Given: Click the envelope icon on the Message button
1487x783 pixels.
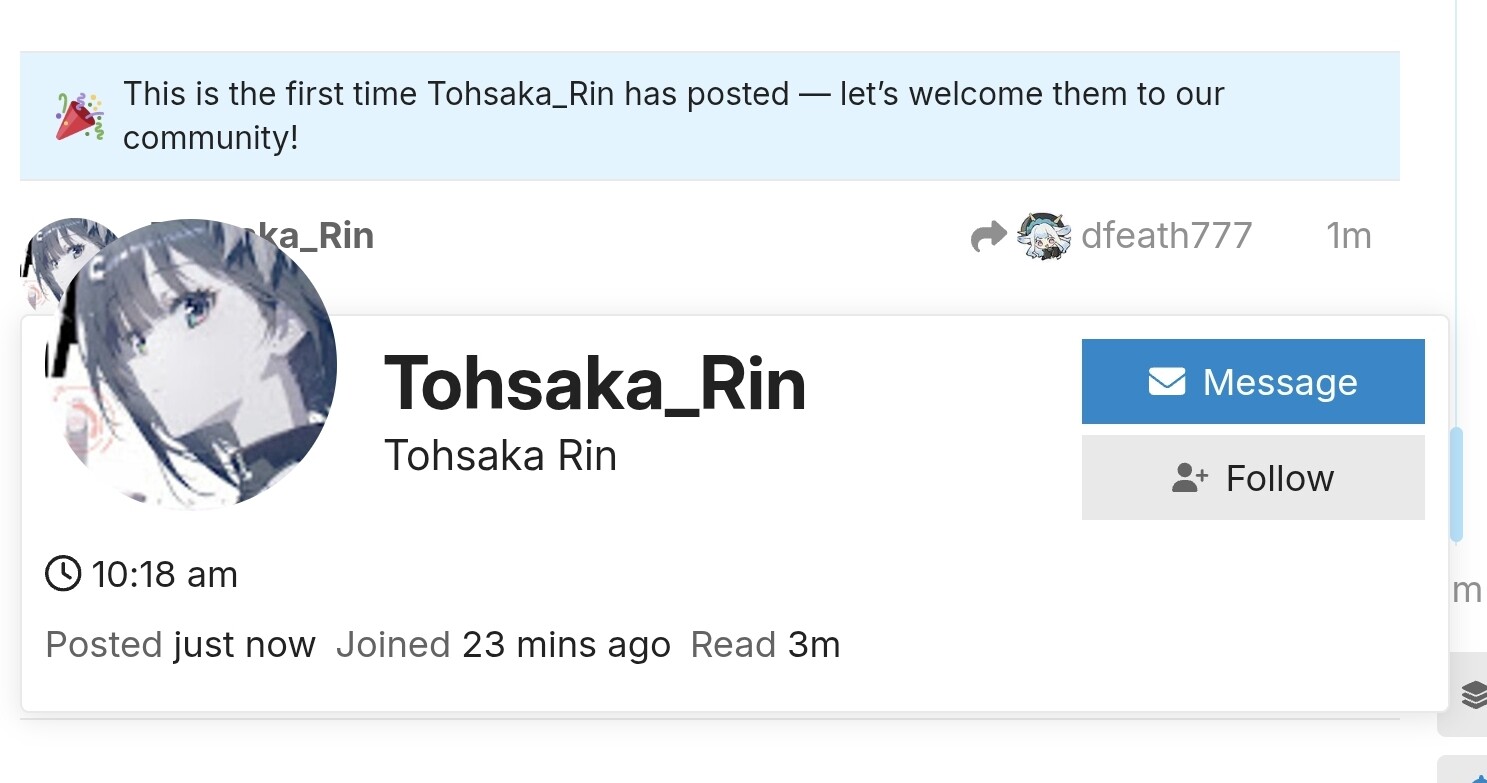Looking at the screenshot, I should coord(1166,381).
